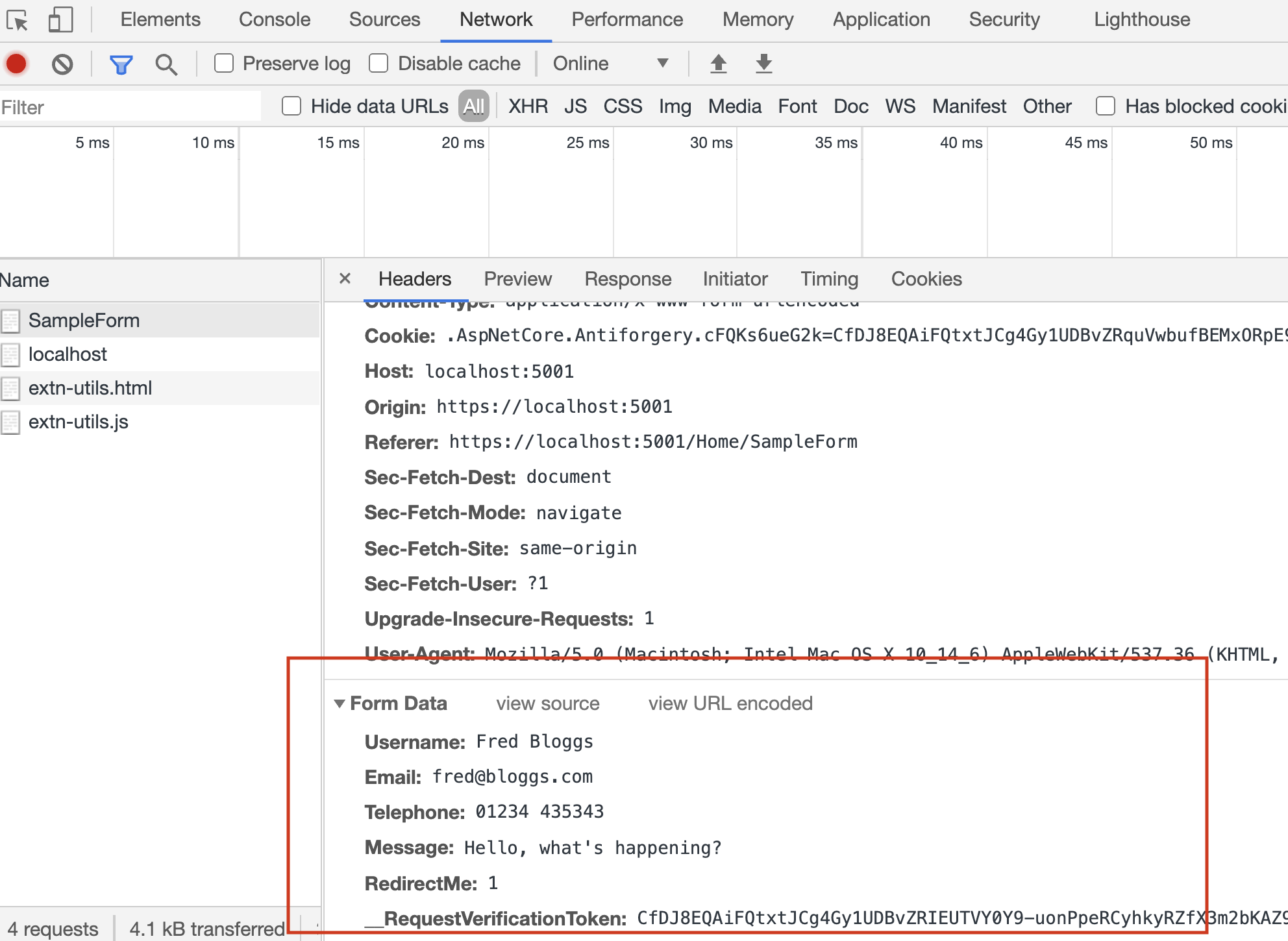Click the view source link
The image size is (1288, 941).
click(x=547, y=703)
